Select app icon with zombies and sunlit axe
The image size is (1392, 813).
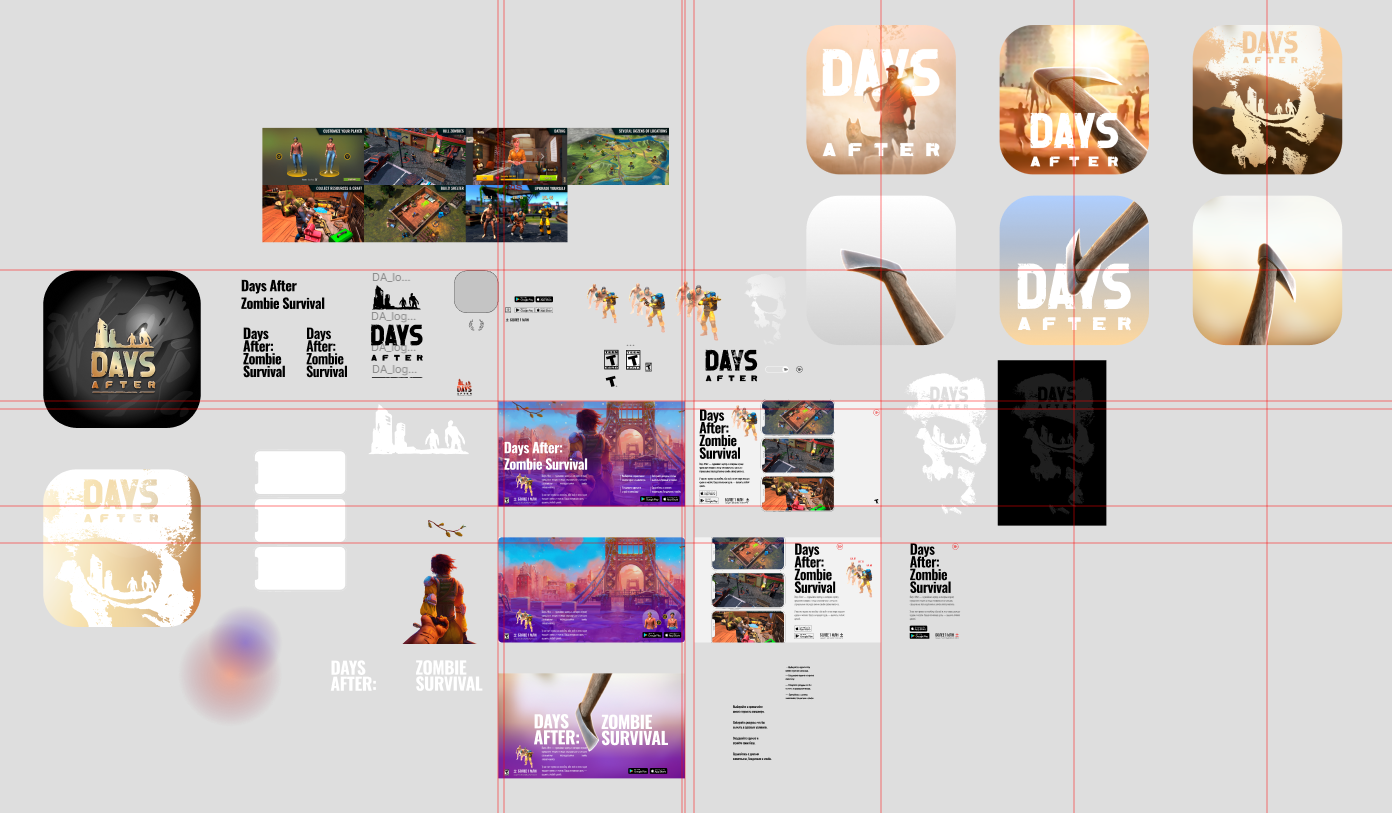pos(1074,99)
